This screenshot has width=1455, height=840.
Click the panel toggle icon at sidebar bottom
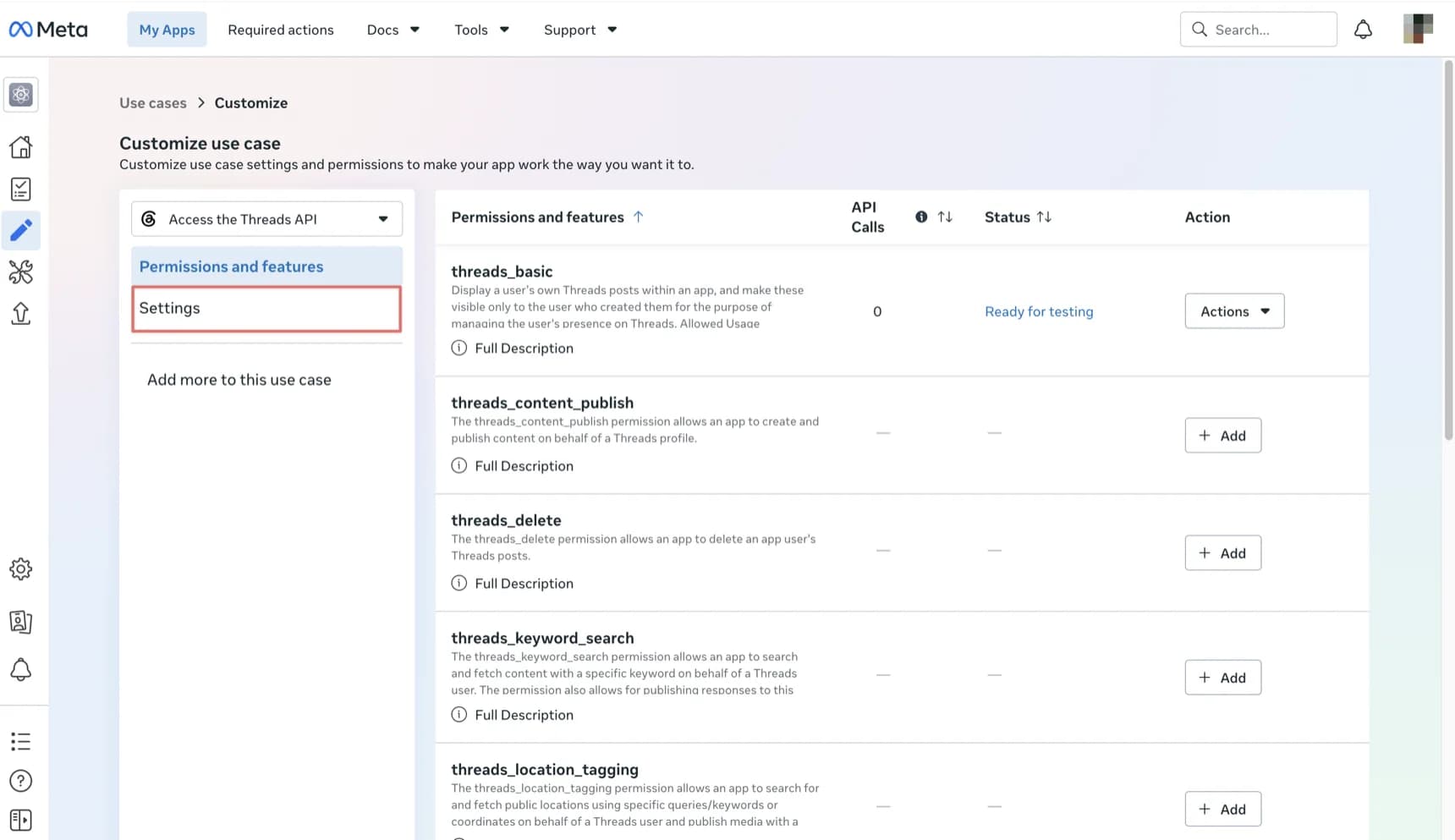pos(21,821)
